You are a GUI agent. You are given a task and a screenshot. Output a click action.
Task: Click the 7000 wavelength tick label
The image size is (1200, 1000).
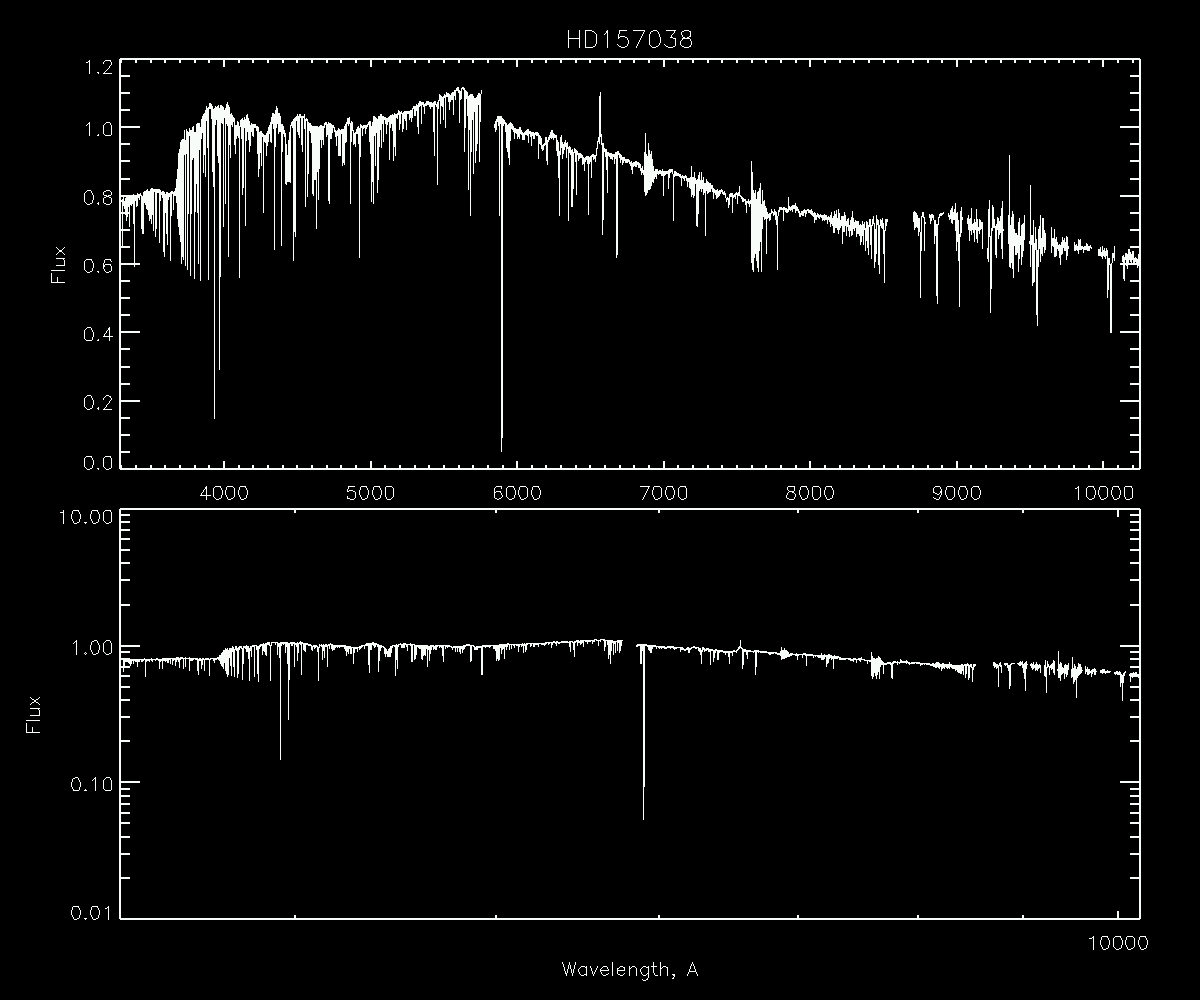point(664,492)
